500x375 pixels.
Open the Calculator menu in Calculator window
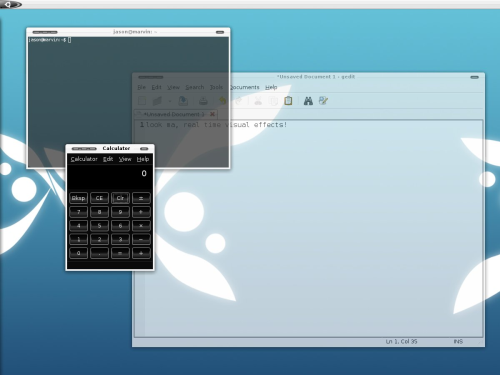point(84,159)
